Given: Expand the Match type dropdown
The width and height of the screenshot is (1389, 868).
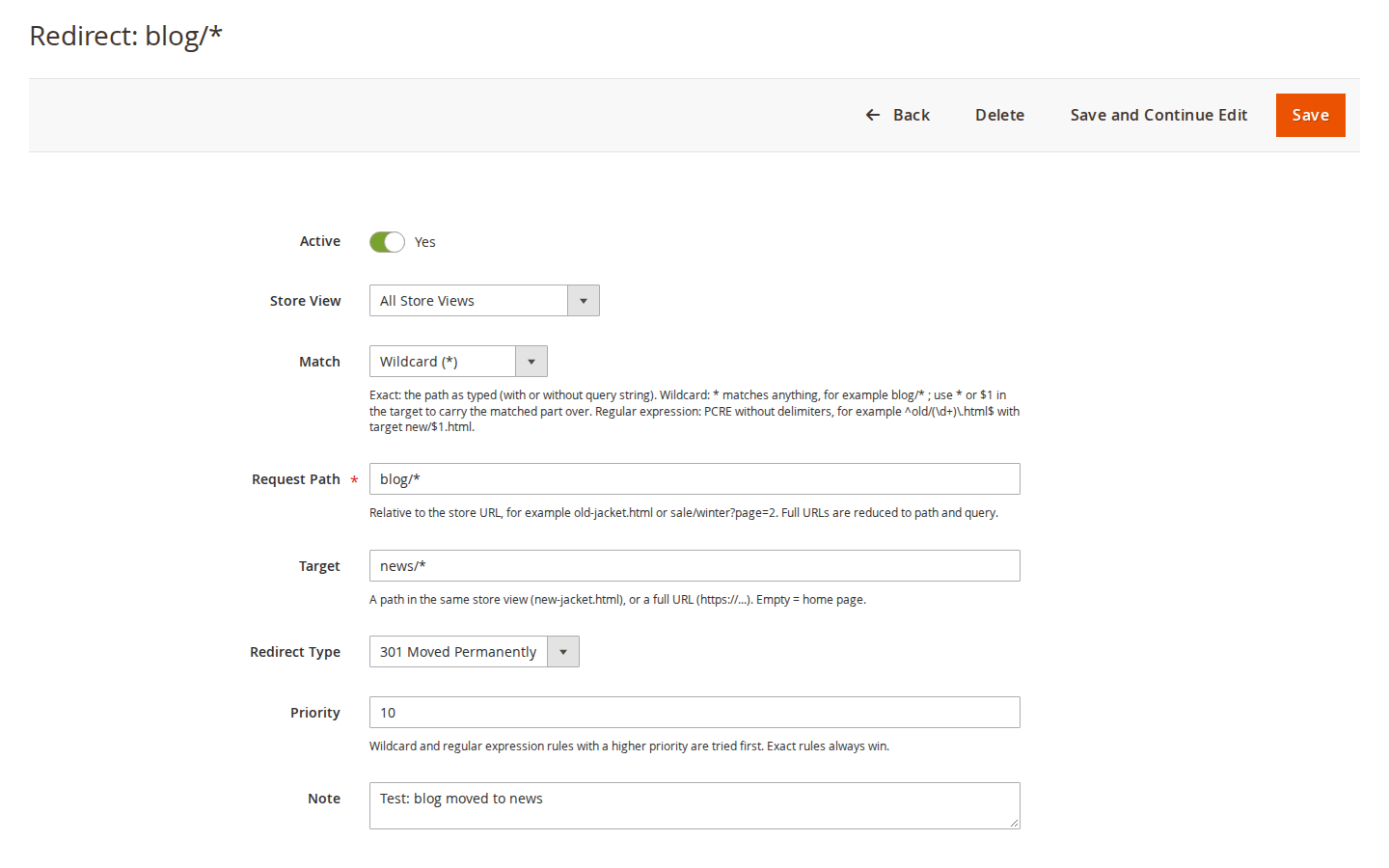Looking at the screenshot, I should [458, 362].
